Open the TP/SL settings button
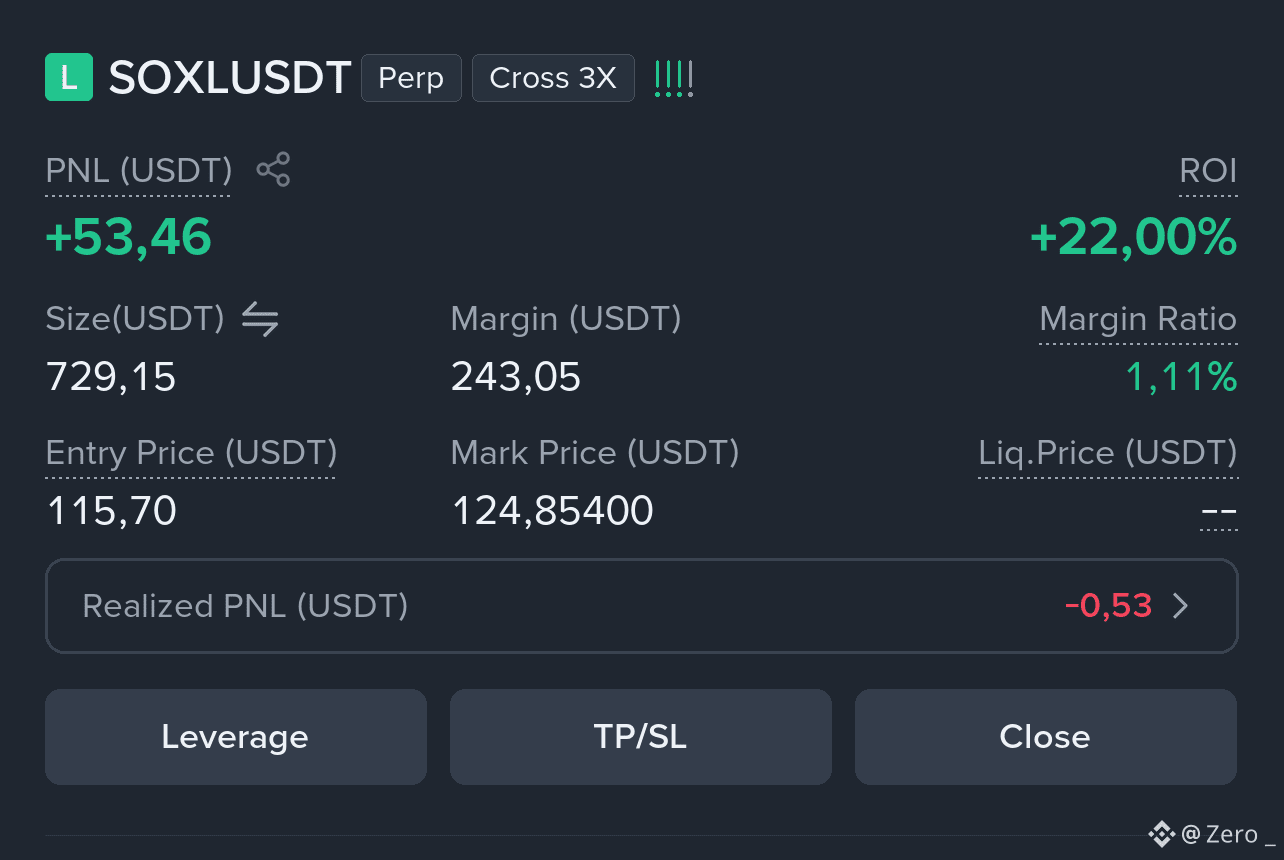1284x860 pixels. [641, 737]
